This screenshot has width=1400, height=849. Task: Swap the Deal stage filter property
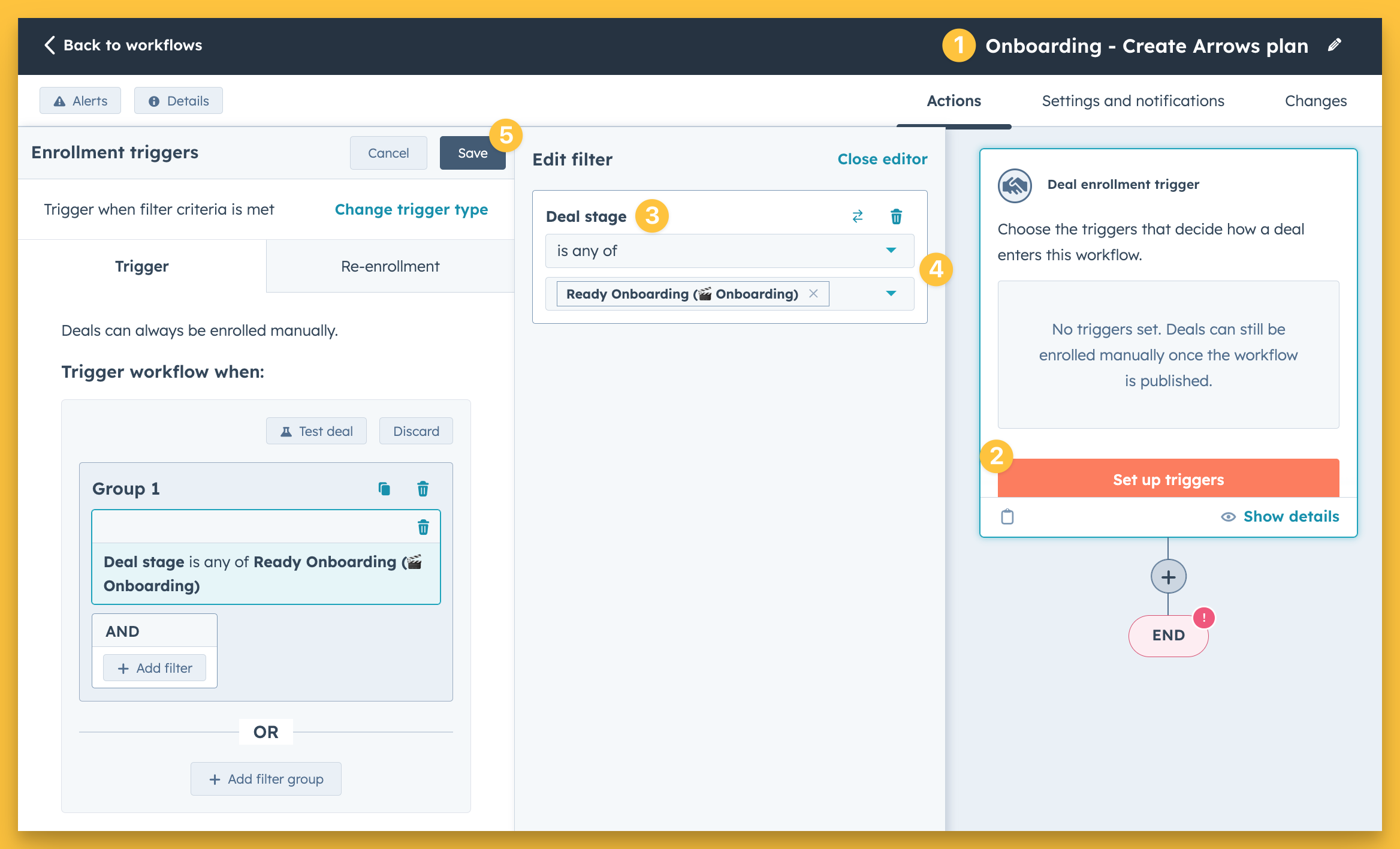pos(858,216)
